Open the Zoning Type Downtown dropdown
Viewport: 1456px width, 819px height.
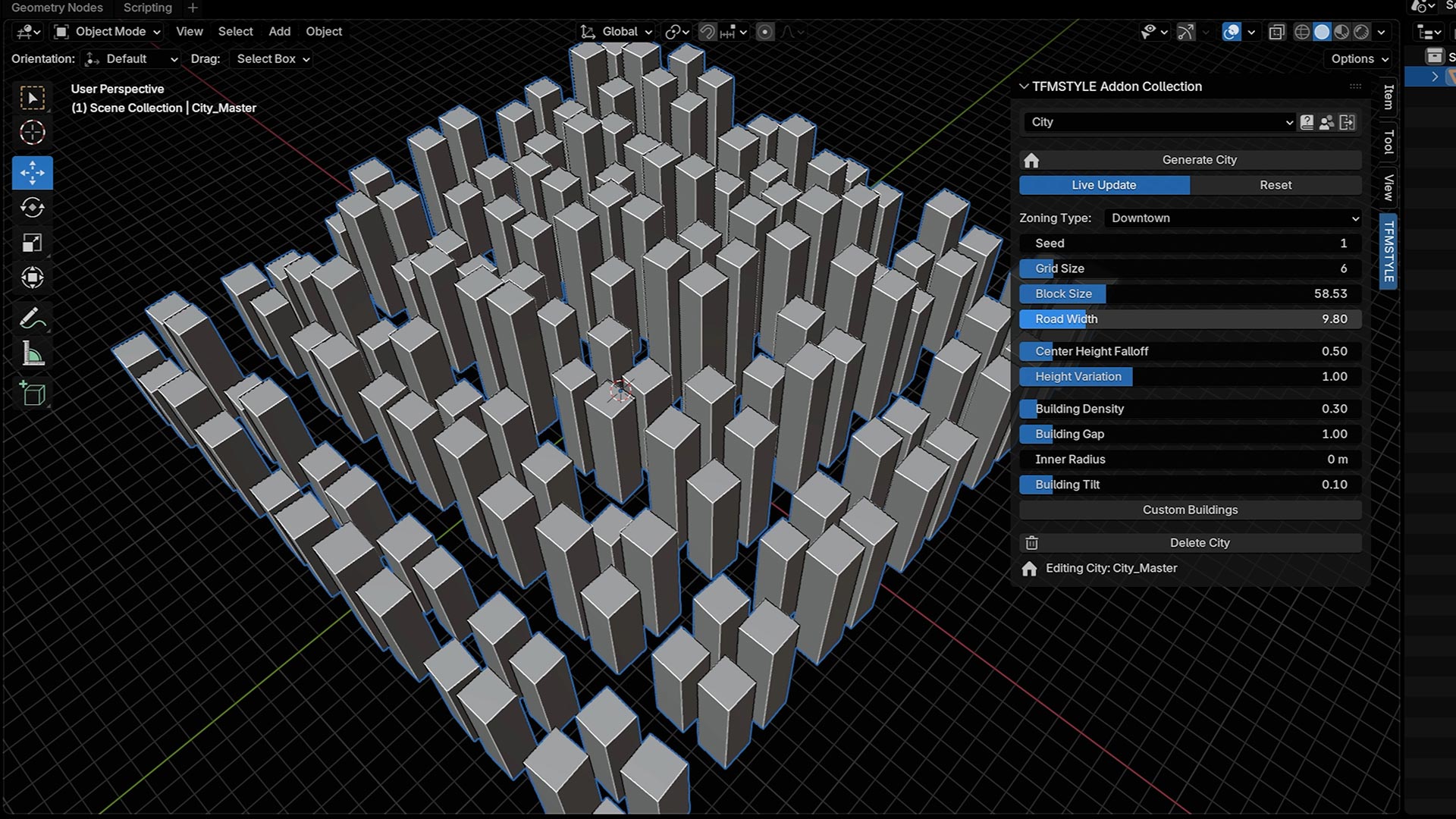pyautogui.click(x=1232, y=218)
